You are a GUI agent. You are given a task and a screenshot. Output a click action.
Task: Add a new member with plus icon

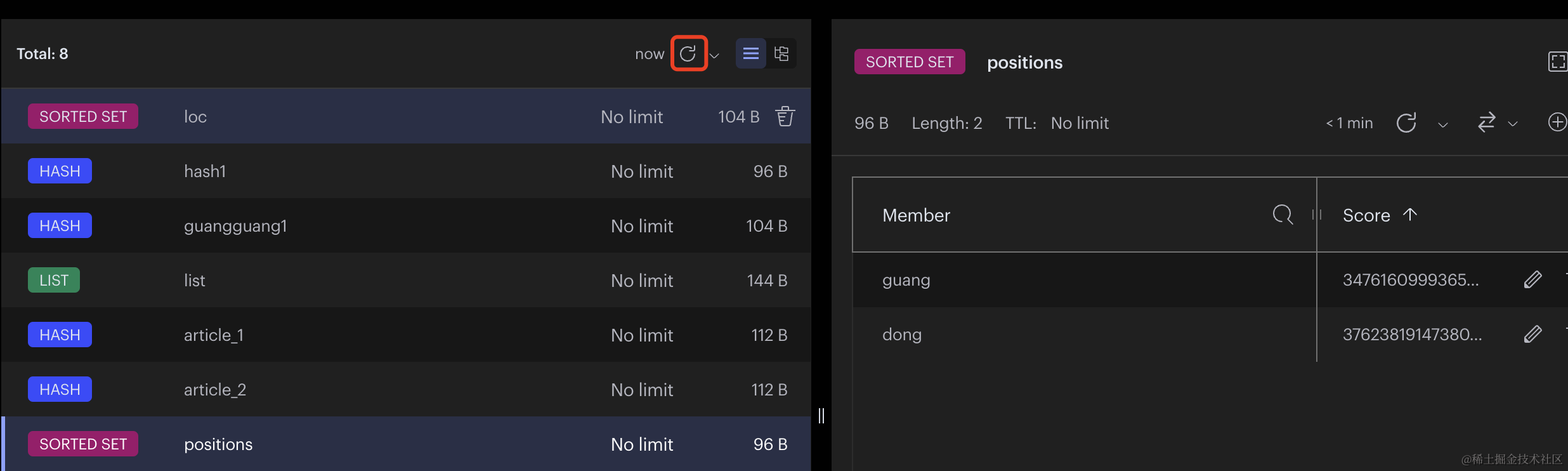click(x=1557, y=122)
